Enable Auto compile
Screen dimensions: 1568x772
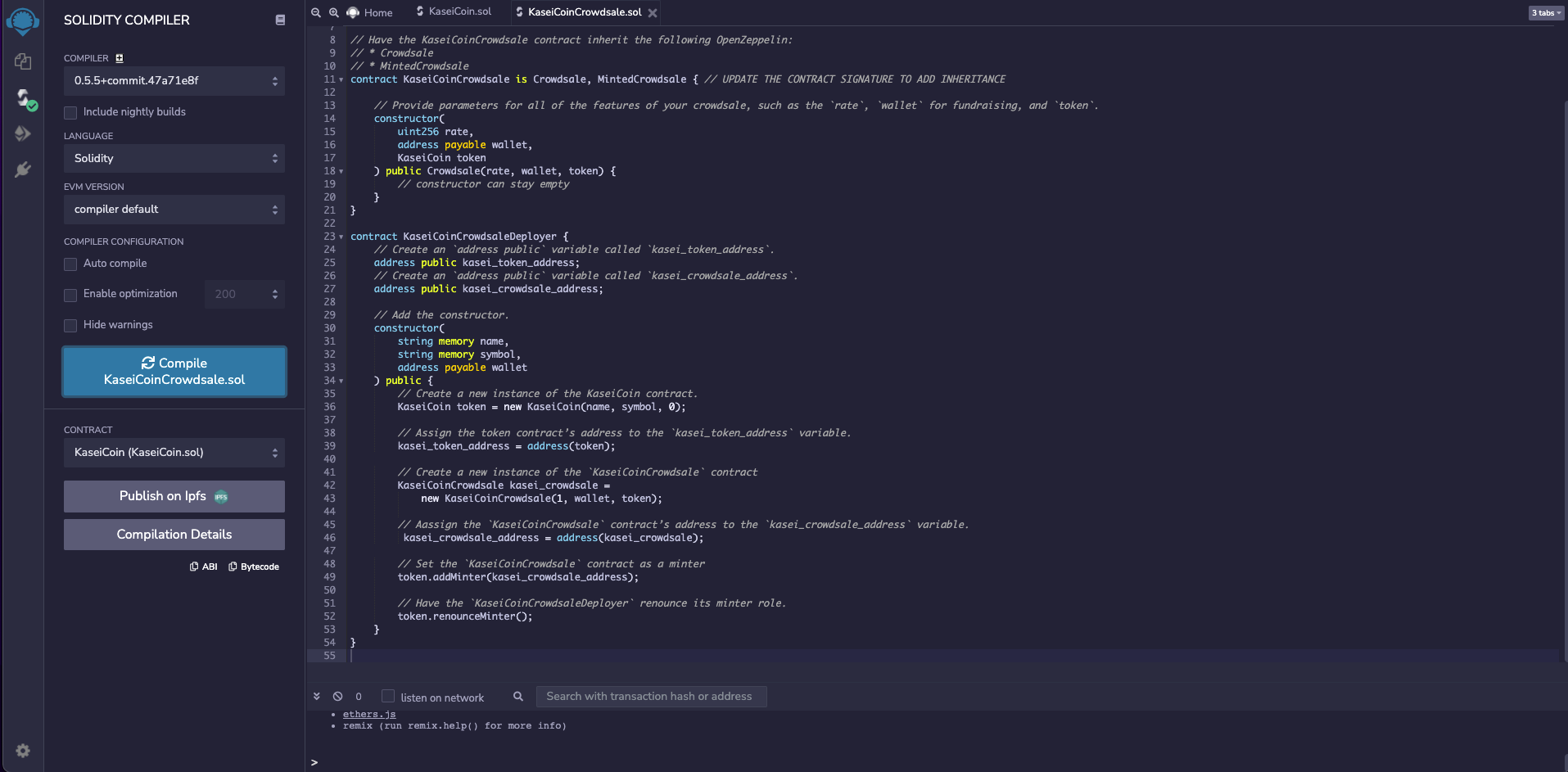[70, 264]
